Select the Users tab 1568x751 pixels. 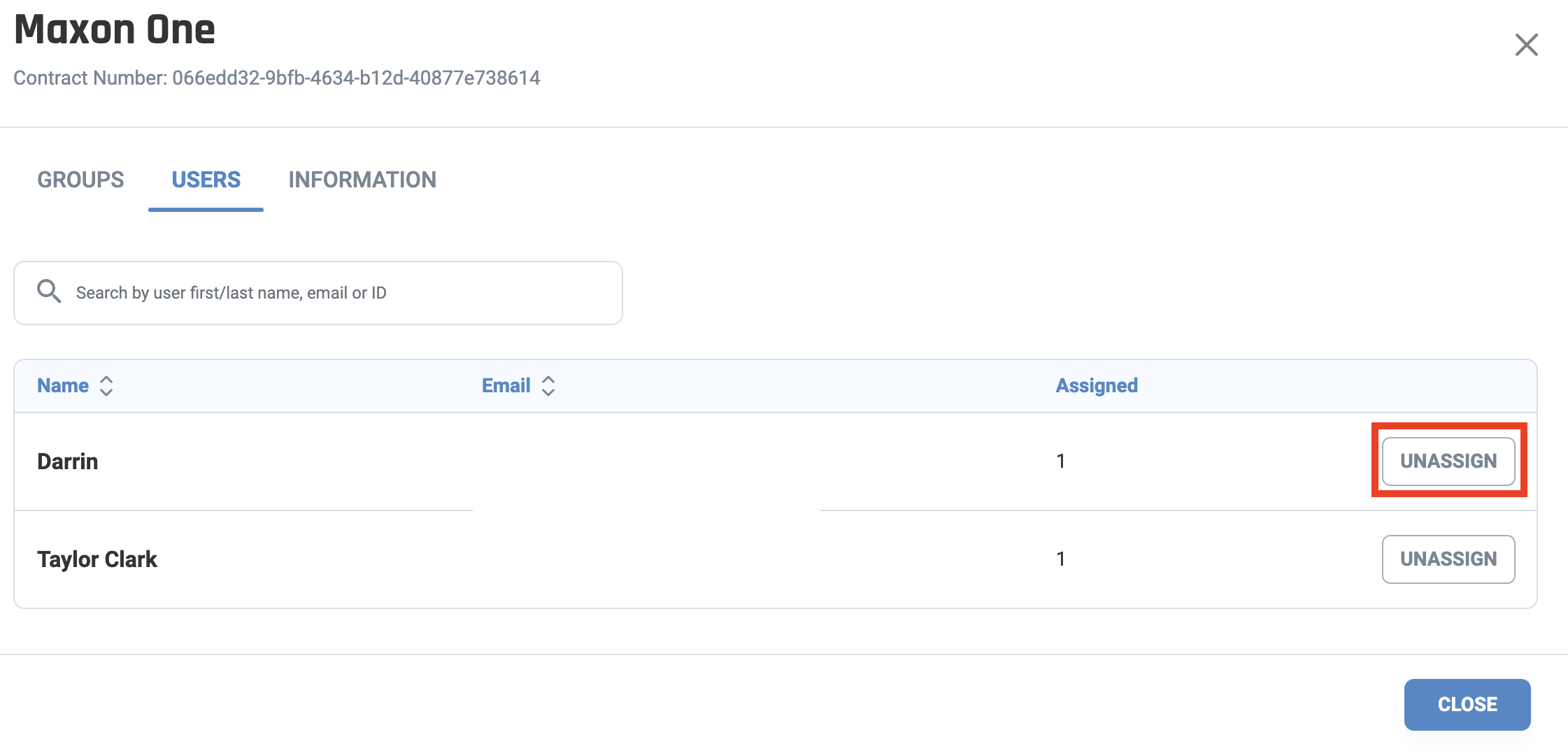206,180
